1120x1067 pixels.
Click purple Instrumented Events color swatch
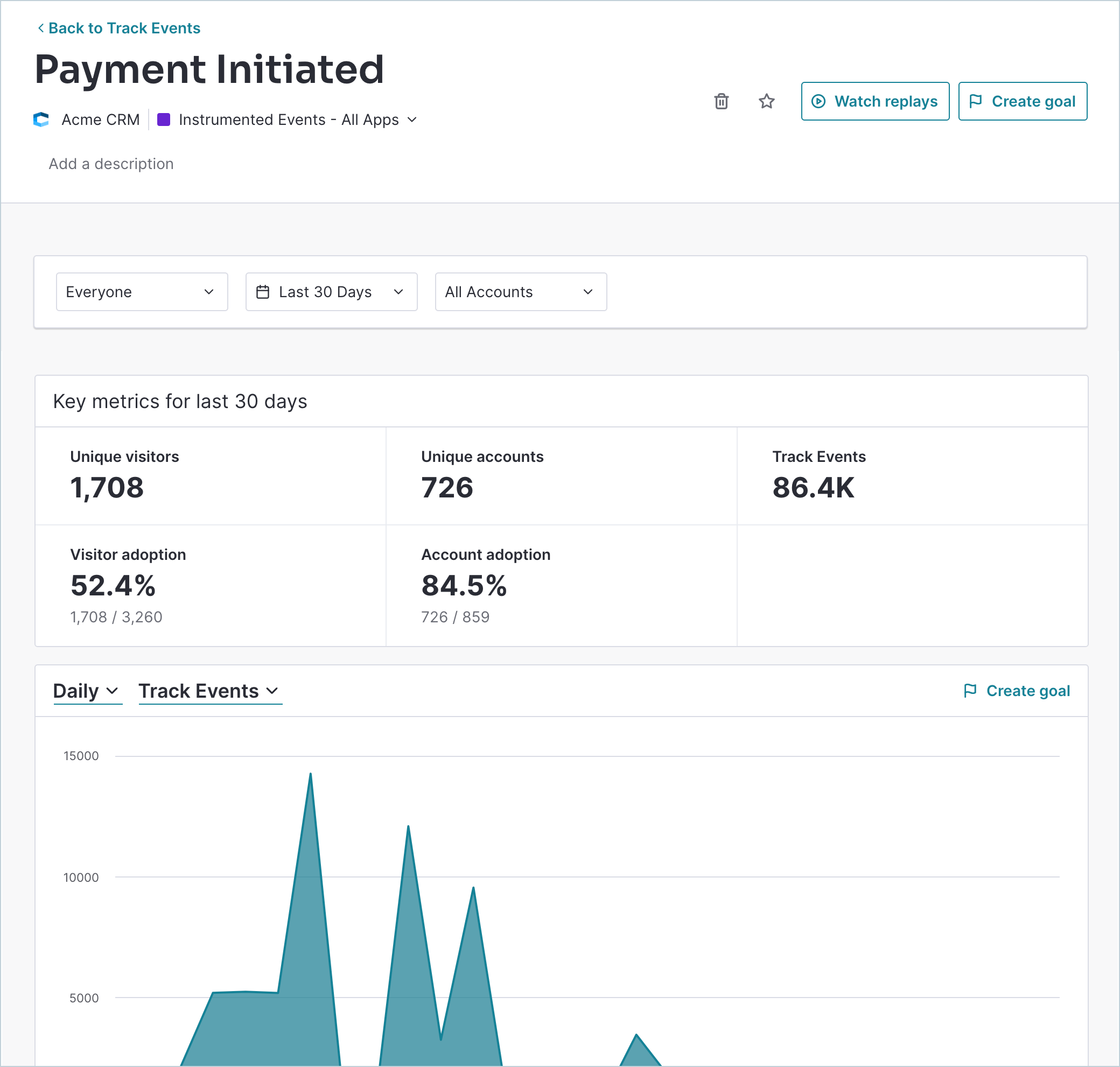point(164,120)
